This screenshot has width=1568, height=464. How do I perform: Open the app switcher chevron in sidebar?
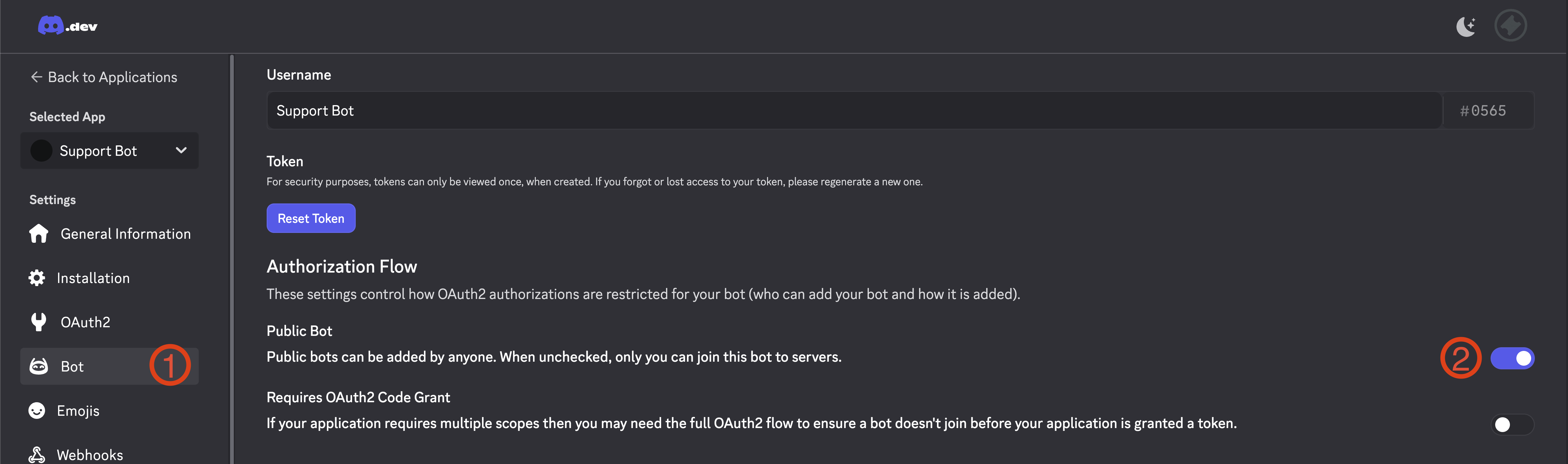tap(180, 150)
